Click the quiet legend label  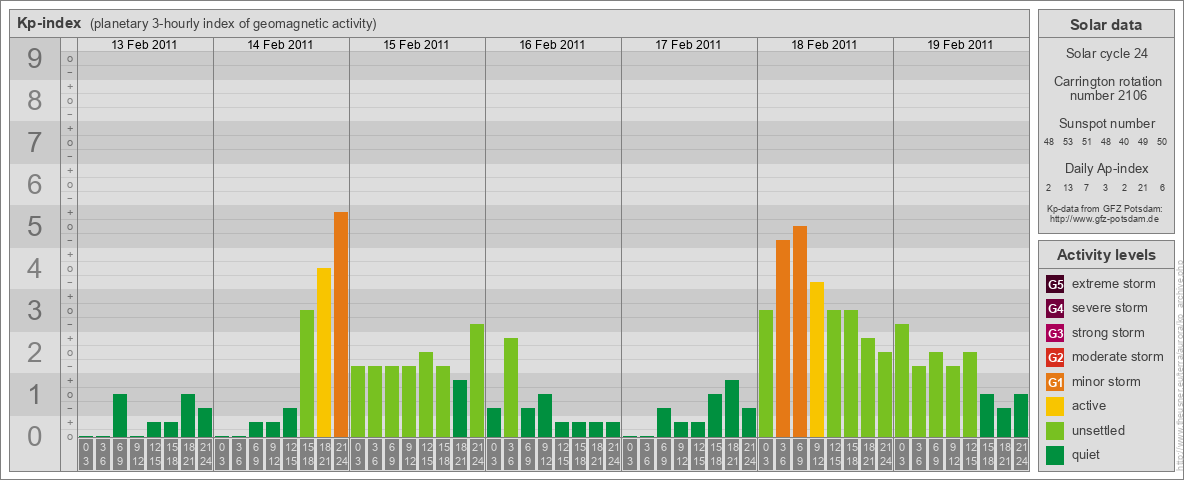[1087, 455]
